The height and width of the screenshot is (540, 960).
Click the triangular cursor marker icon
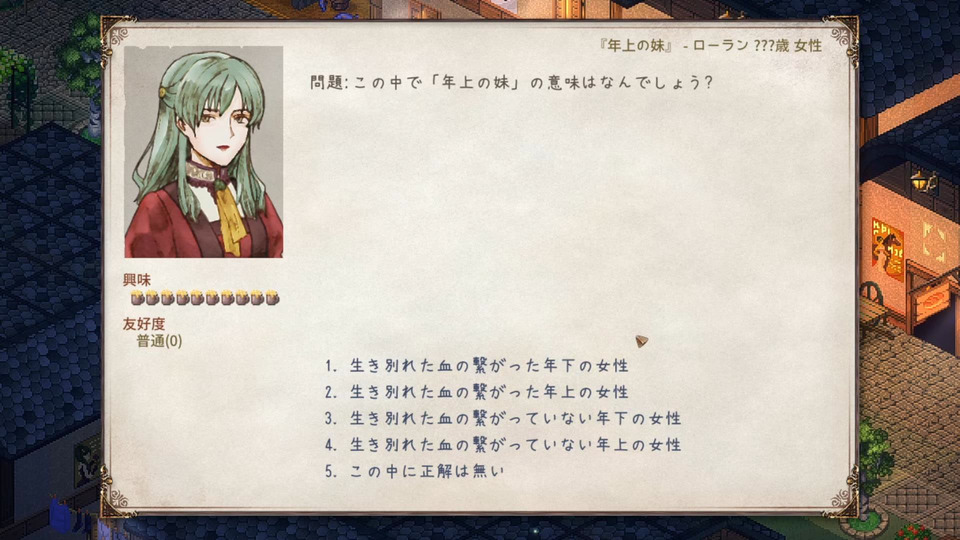(641, 341)
